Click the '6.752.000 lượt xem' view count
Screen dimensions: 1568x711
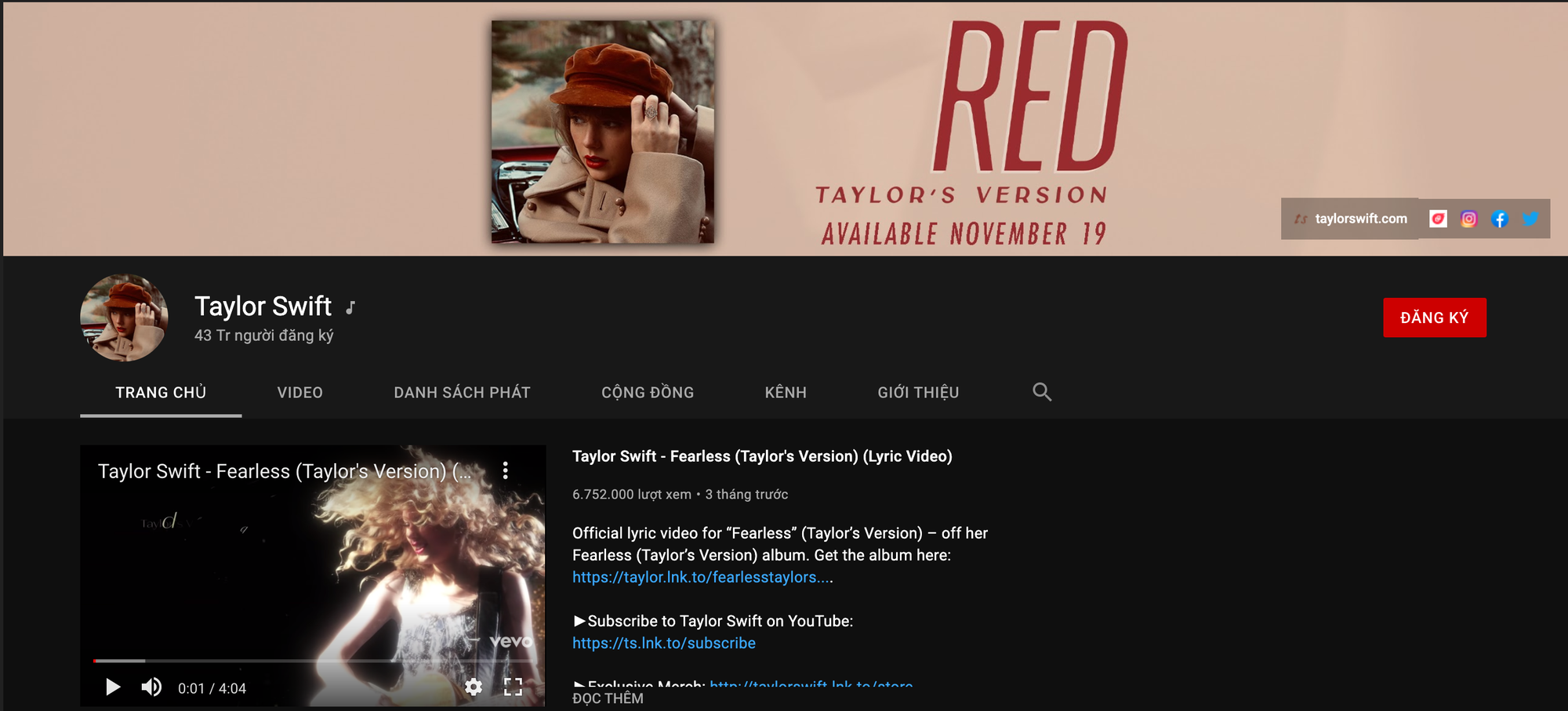(632, 495)
